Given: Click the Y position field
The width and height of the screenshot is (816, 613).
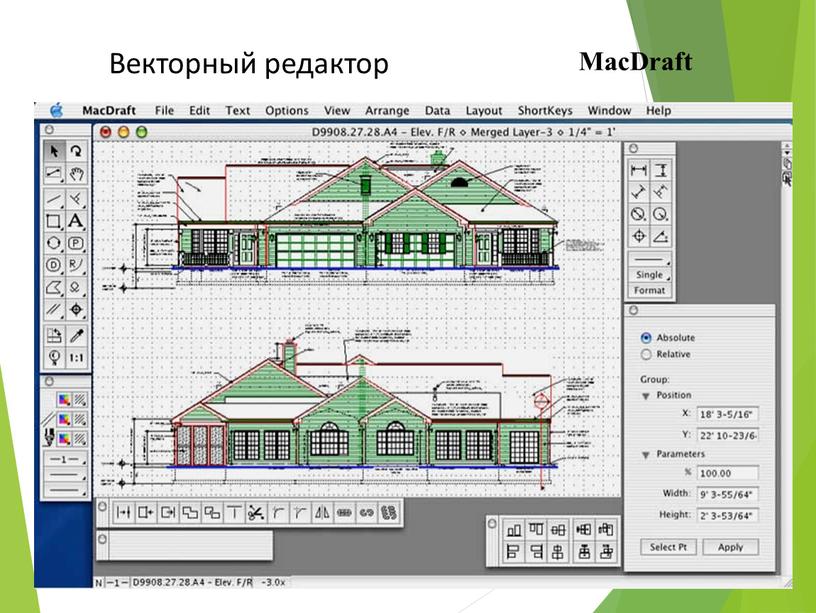Looking at the screenshot, I should tap(728, 436).
